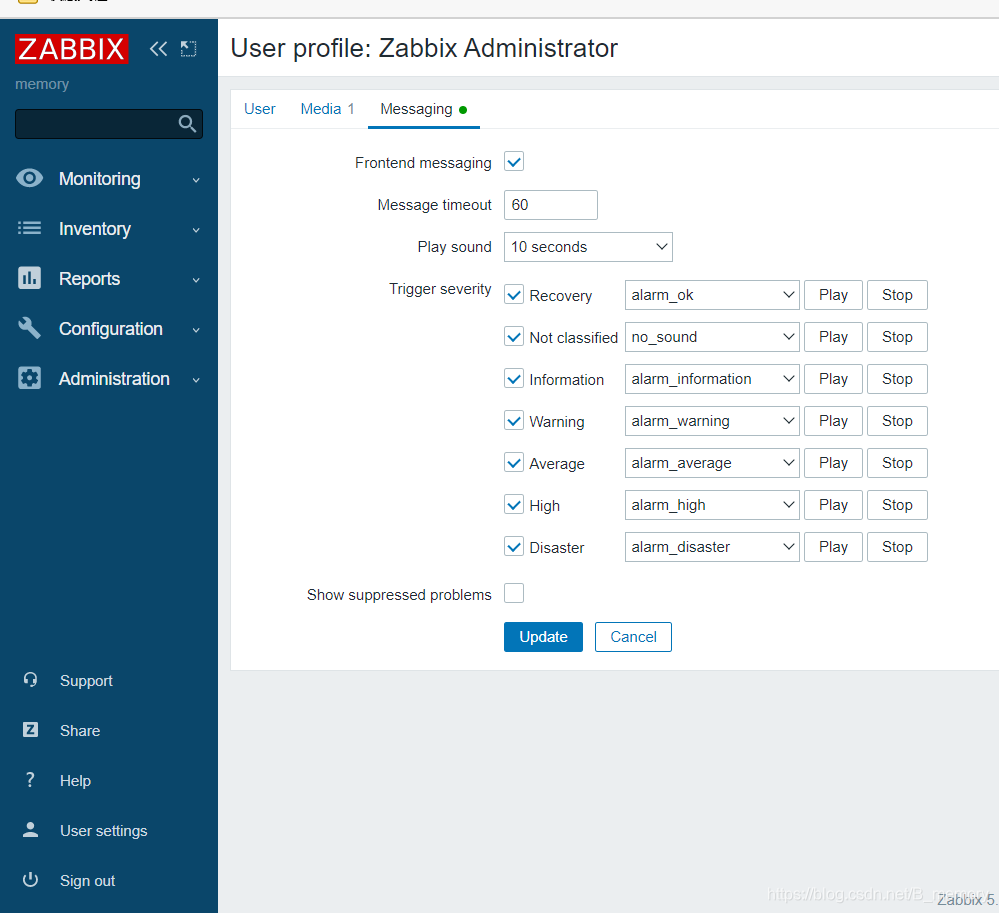Screen dimensions: 999x913
Task: Expand the Administration menu chevron
Action: (x=196, y=380)
